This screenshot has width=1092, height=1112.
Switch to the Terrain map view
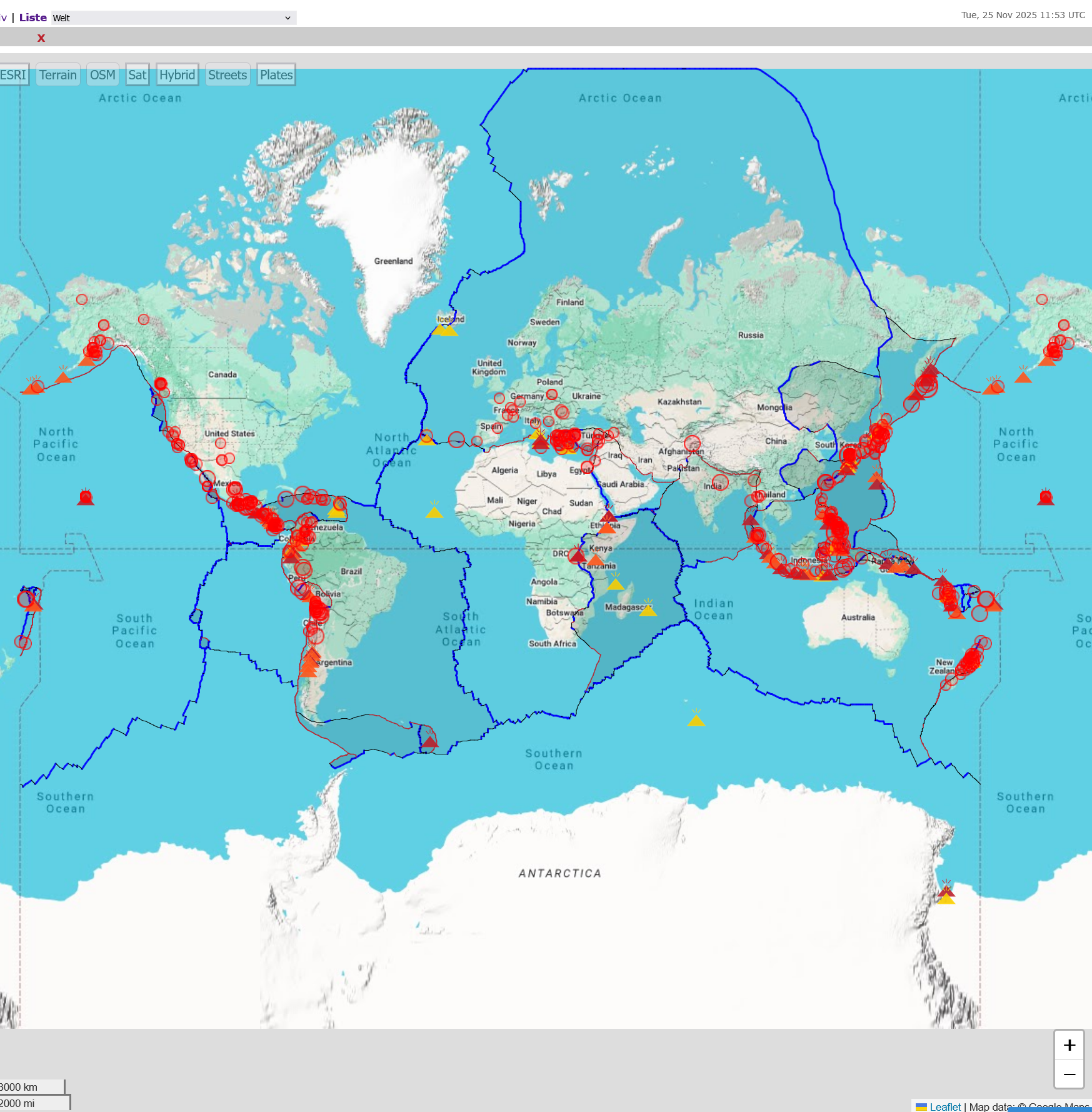[58, 75]
